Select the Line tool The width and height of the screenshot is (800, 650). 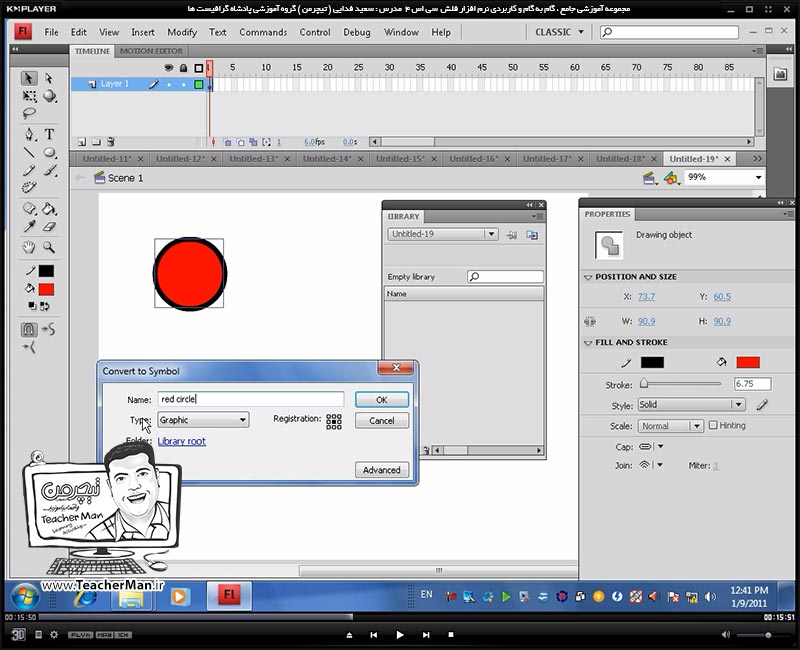pyautogui.click(x=29, y=152)
